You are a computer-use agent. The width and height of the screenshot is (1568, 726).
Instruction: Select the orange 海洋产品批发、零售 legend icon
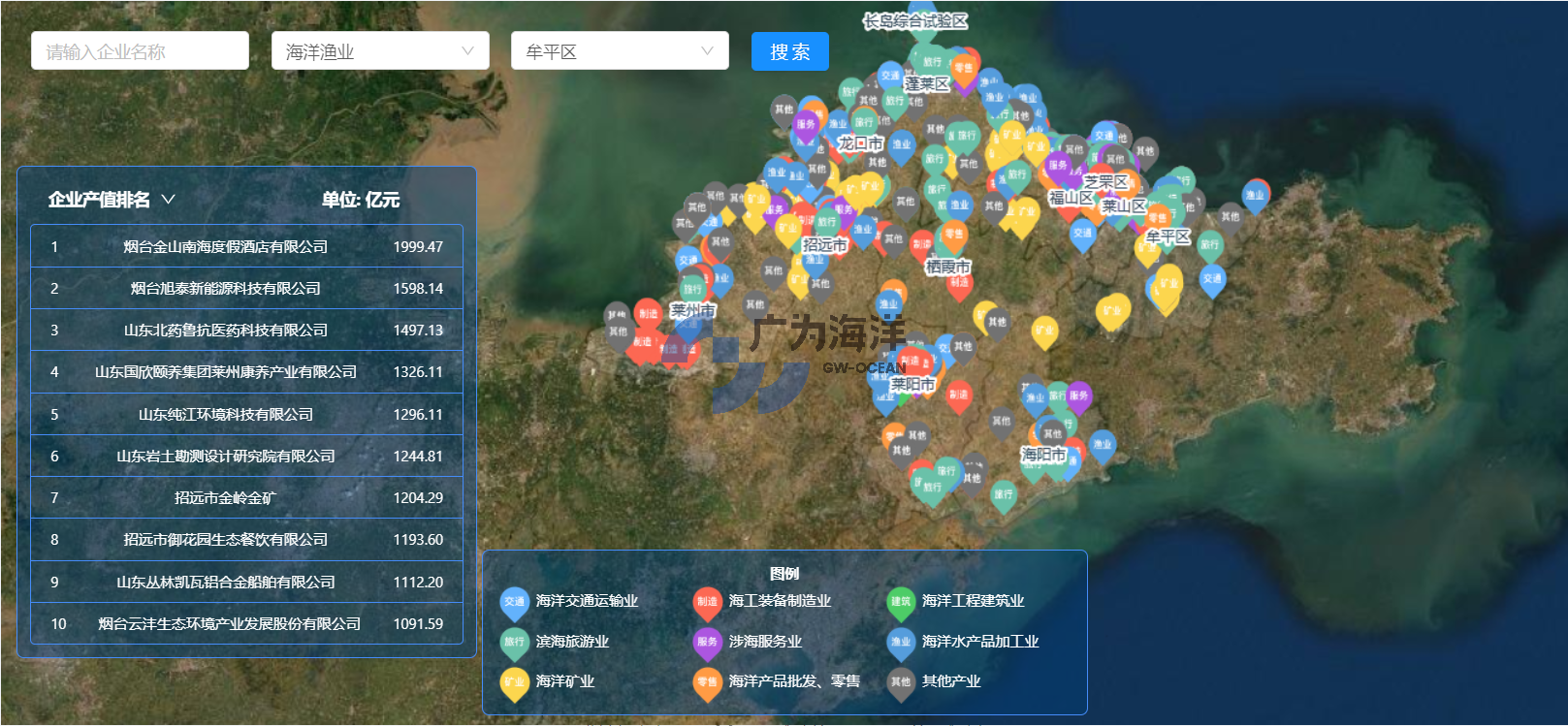click(x=707, y=681)
